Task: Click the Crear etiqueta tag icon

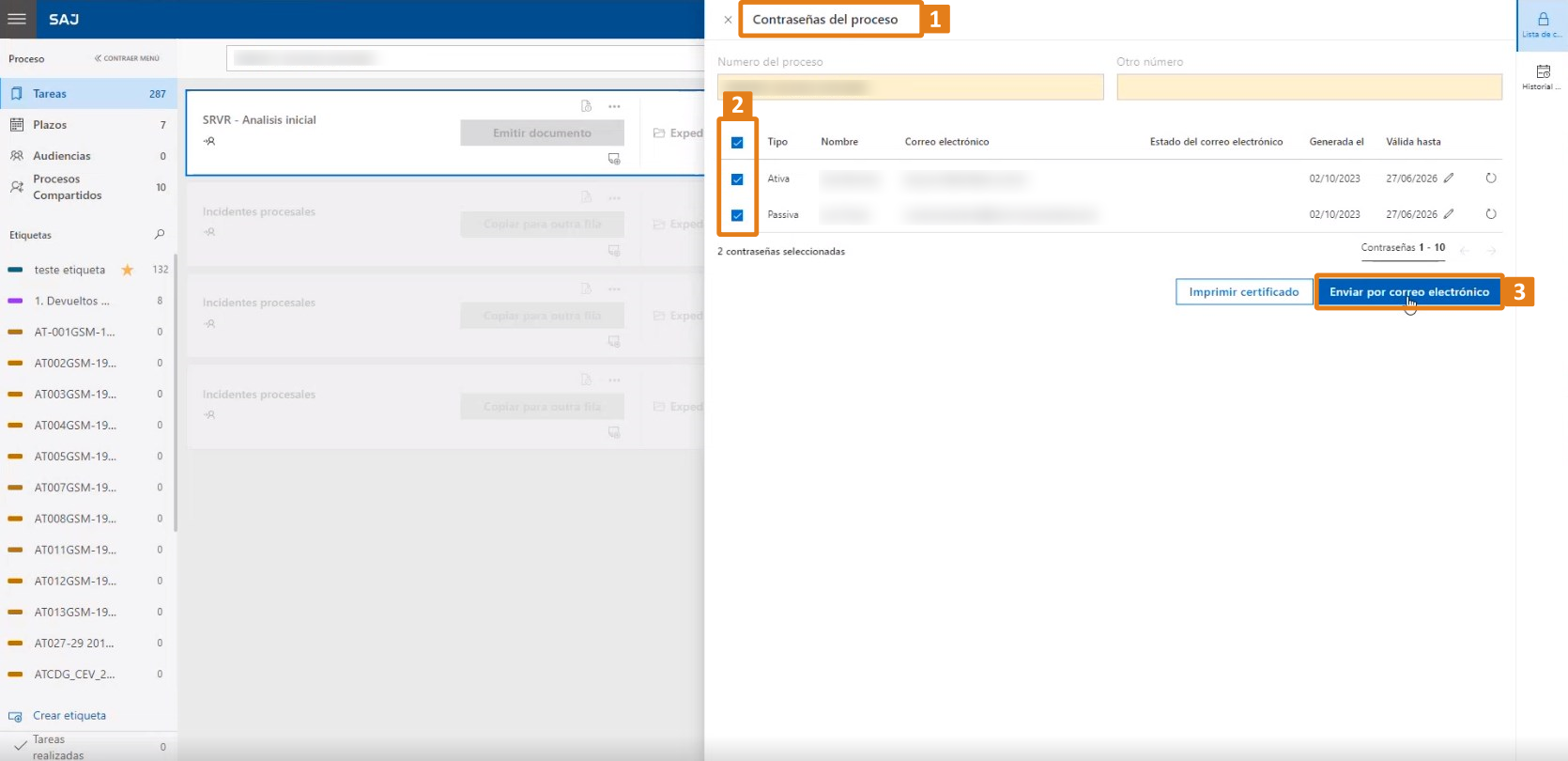Action: tap(15, 716)
